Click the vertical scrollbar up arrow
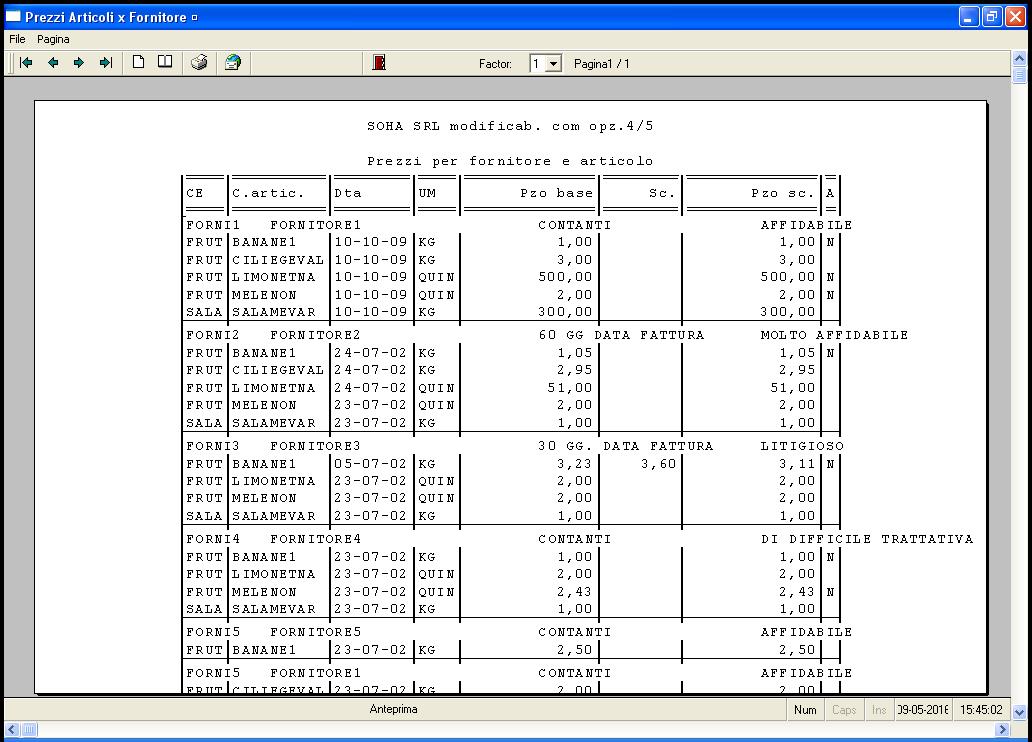Screen dimensions: 1032x742 click(1019, 58)
